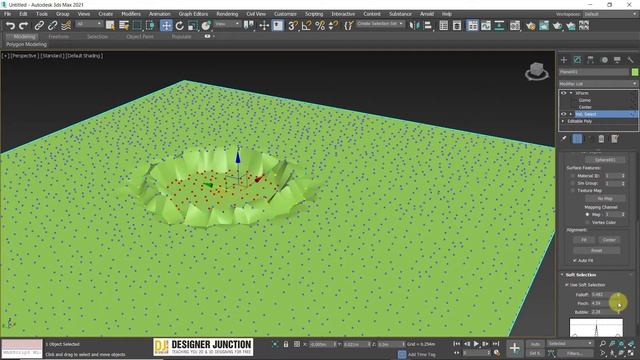The width and height of the screenshot is (640, 360).
Task: Open the Modifier List dropdown
Action: 598,84
